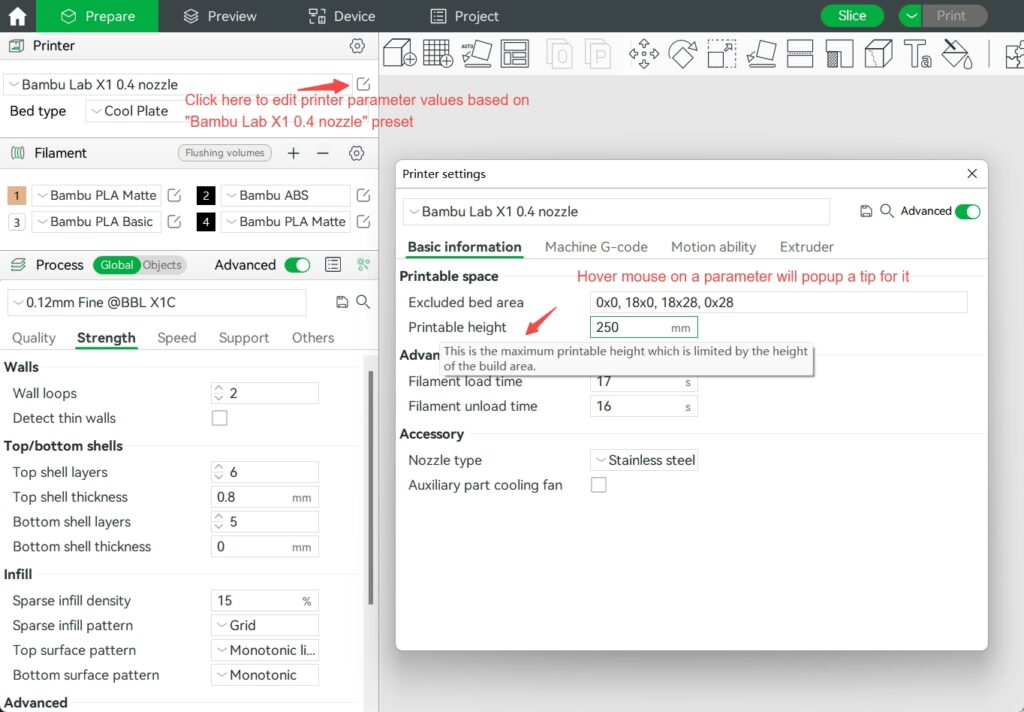Image resolution: width=1024 pixels, height=712 pixels.
Task: Open the Scale tool
Action: click(x=721, y=57)
